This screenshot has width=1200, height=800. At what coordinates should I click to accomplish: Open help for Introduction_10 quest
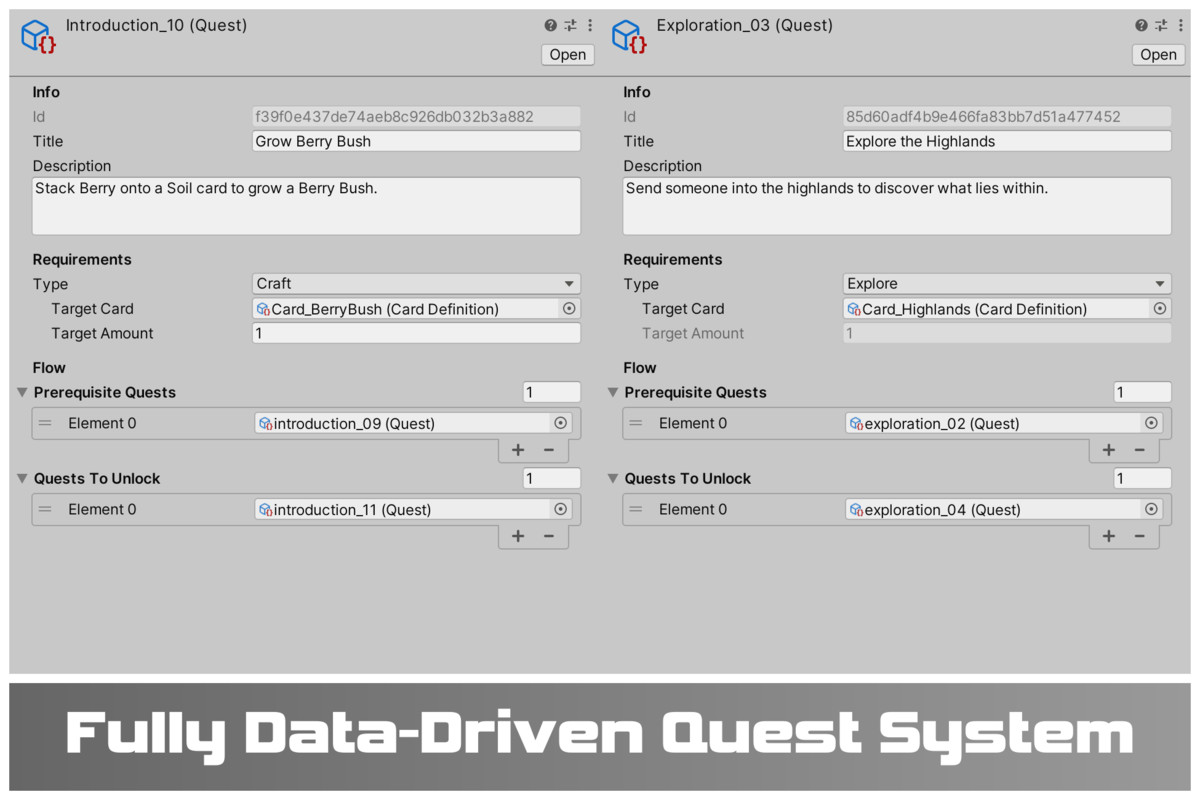point(551,26)
